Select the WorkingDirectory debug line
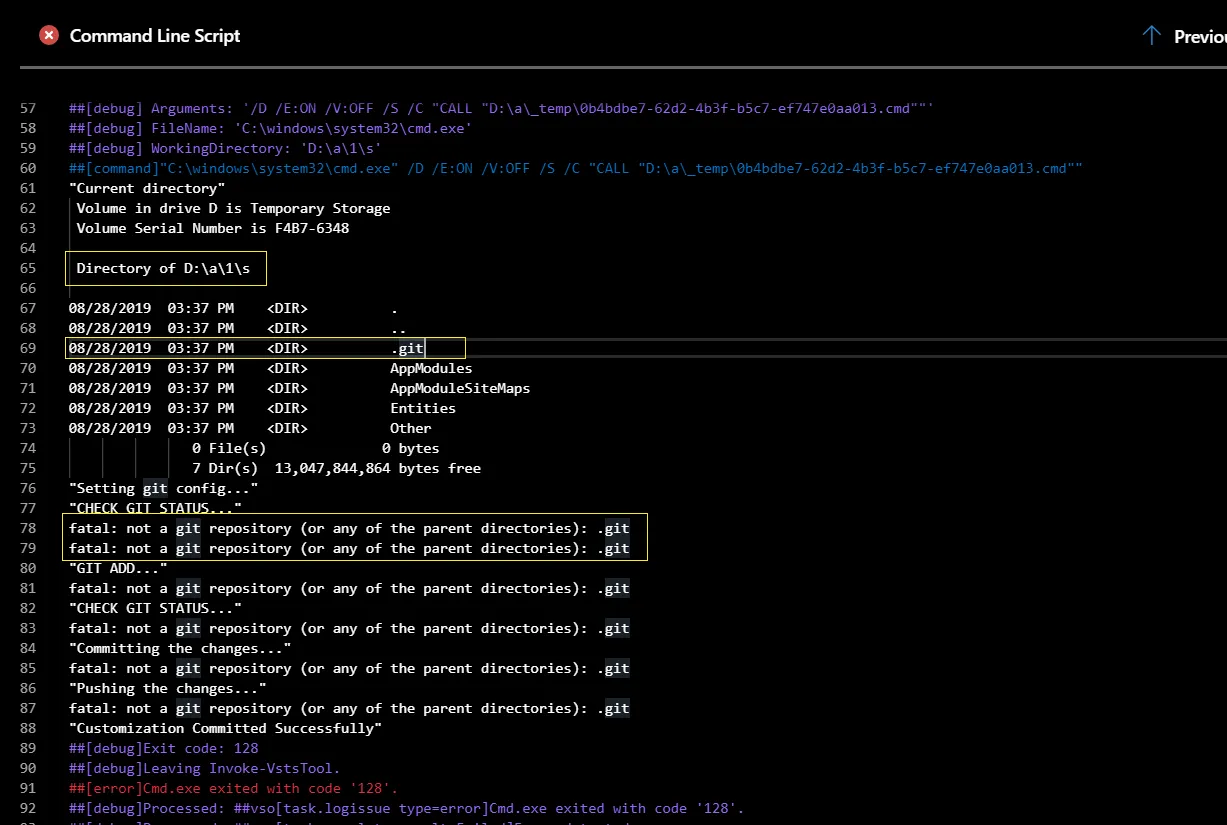This screenshot has width=1227, height=825. 226,148
